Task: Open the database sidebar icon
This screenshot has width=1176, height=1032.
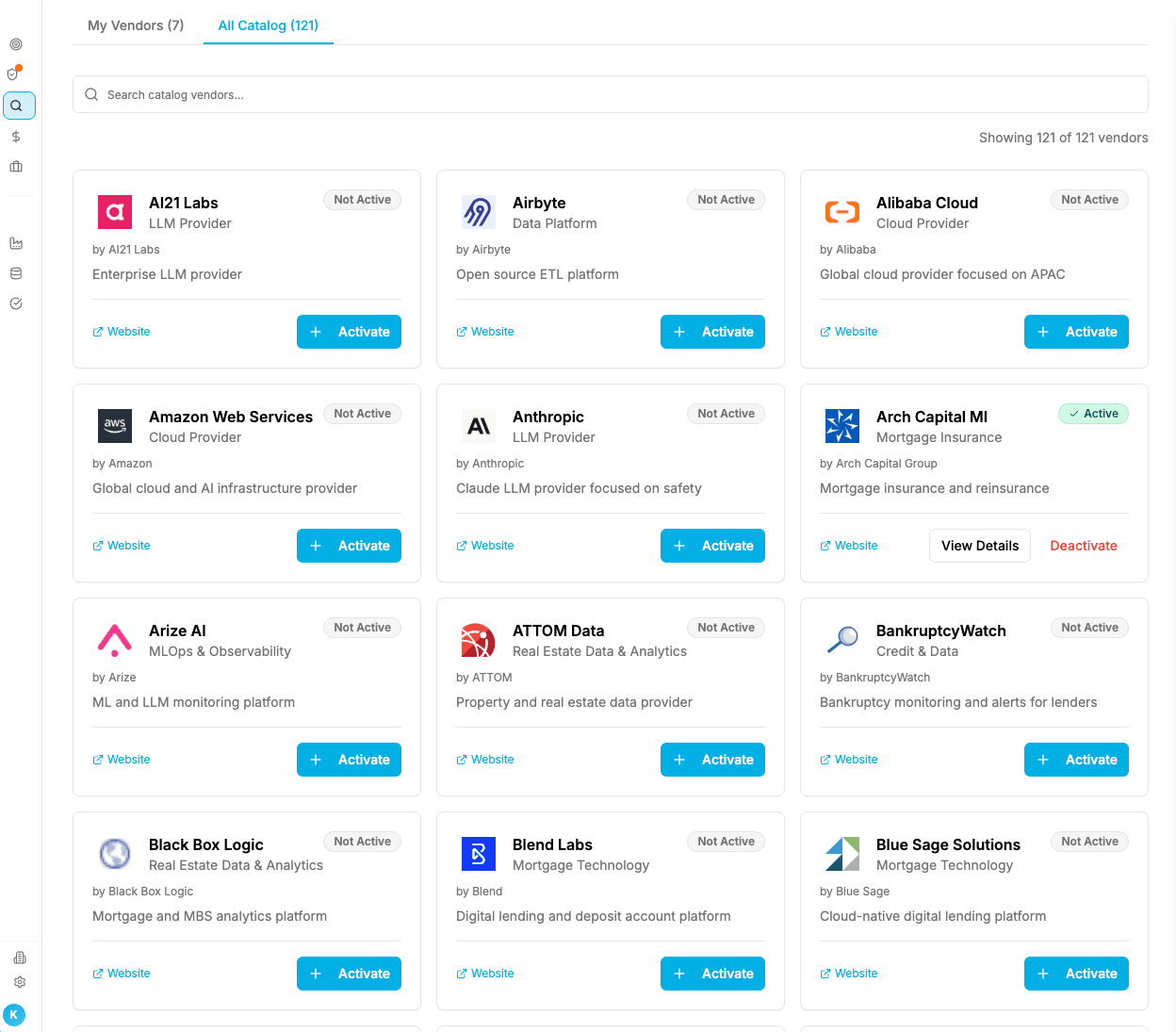Action: (x=16, y=273)
